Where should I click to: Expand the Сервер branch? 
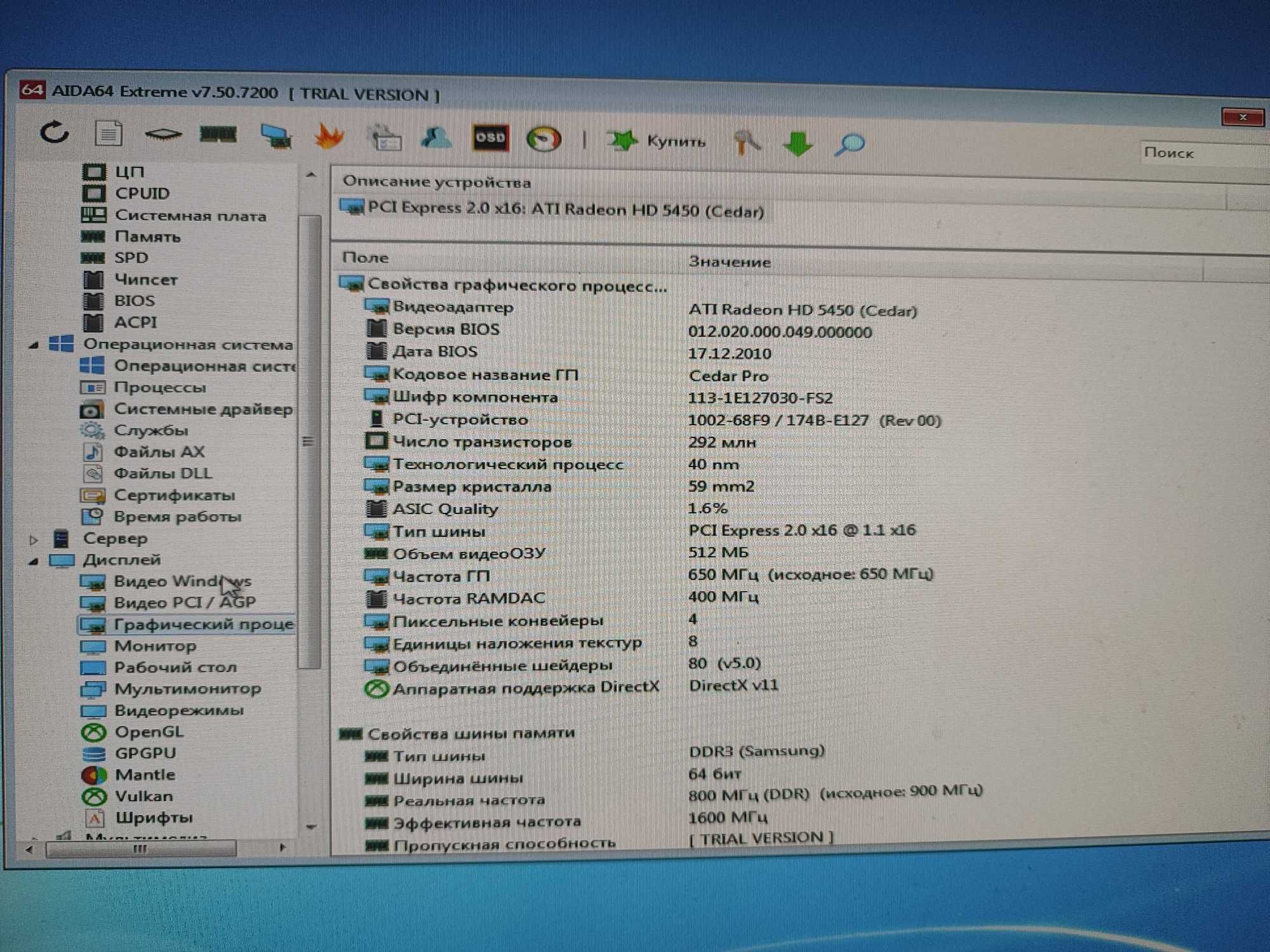coord(34,540)
